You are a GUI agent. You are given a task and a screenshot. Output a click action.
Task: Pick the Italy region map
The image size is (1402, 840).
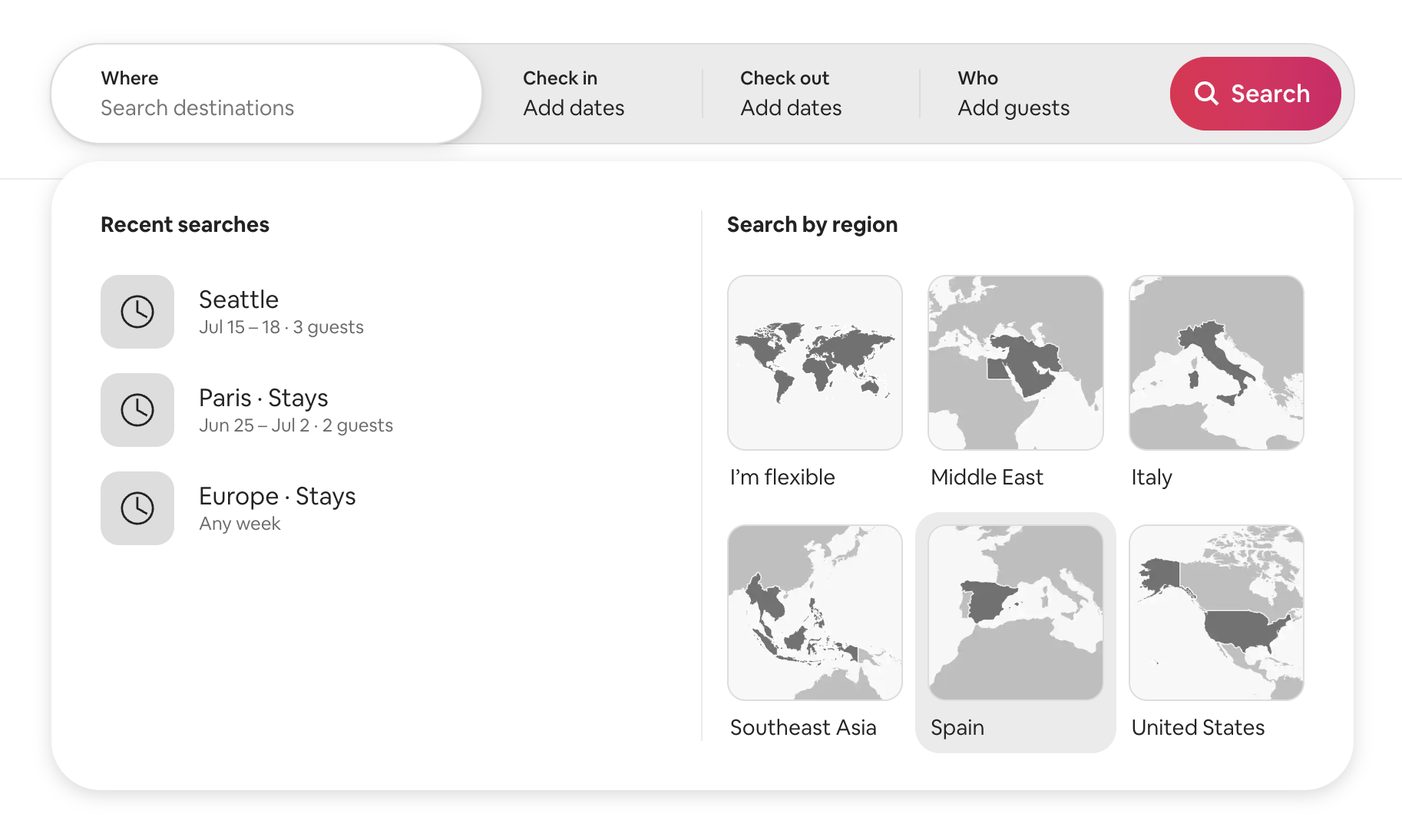click(1216, 362)
